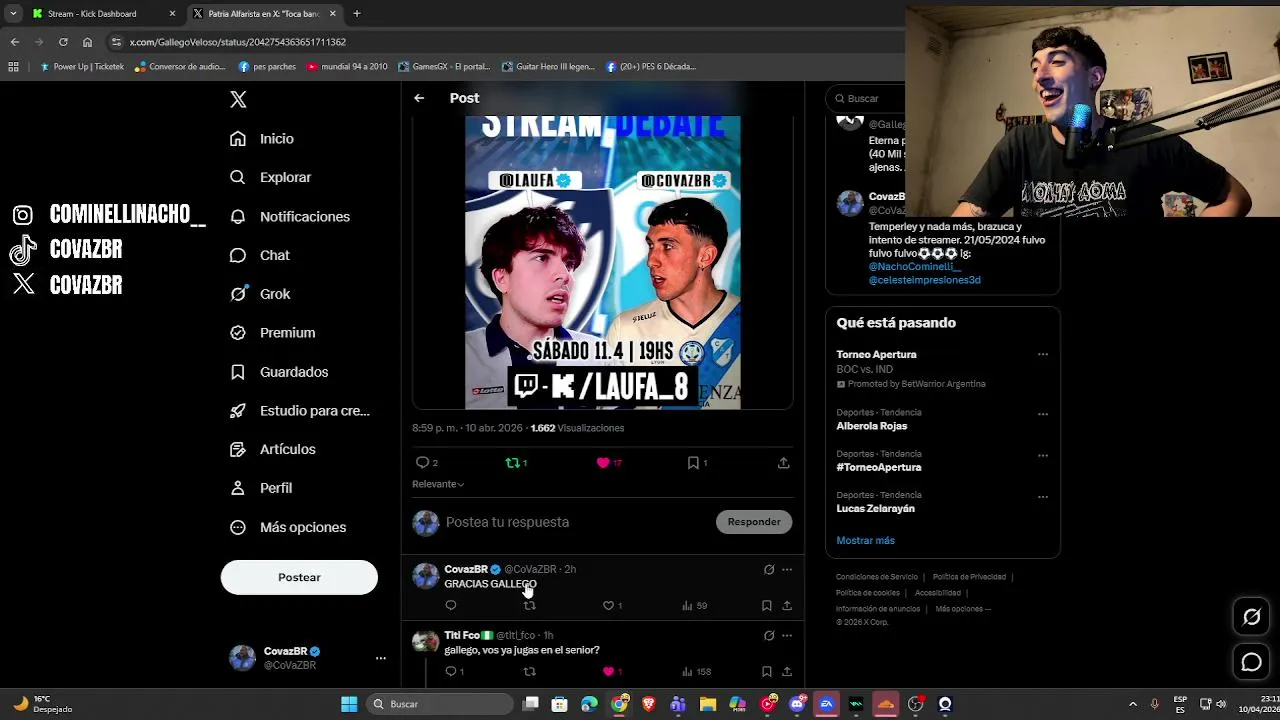Click the Buscar search field on X
The width and height of the screenshot is (1280, 720).
[x=866, y=98]
